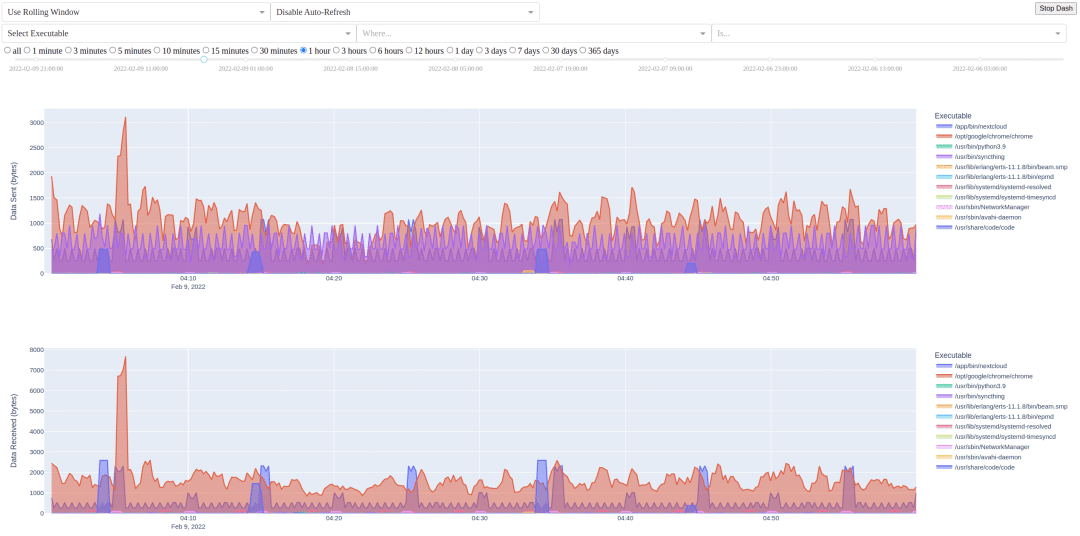Open the Disable Auto-Refresh dropdown

pos(405,12)
